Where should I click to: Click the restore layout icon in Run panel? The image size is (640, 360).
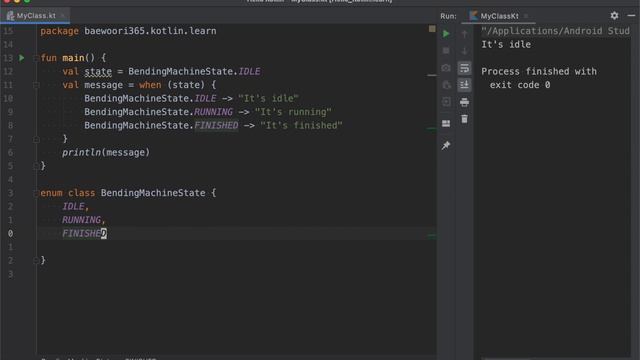pyautogui.click(x=446, y=123)
